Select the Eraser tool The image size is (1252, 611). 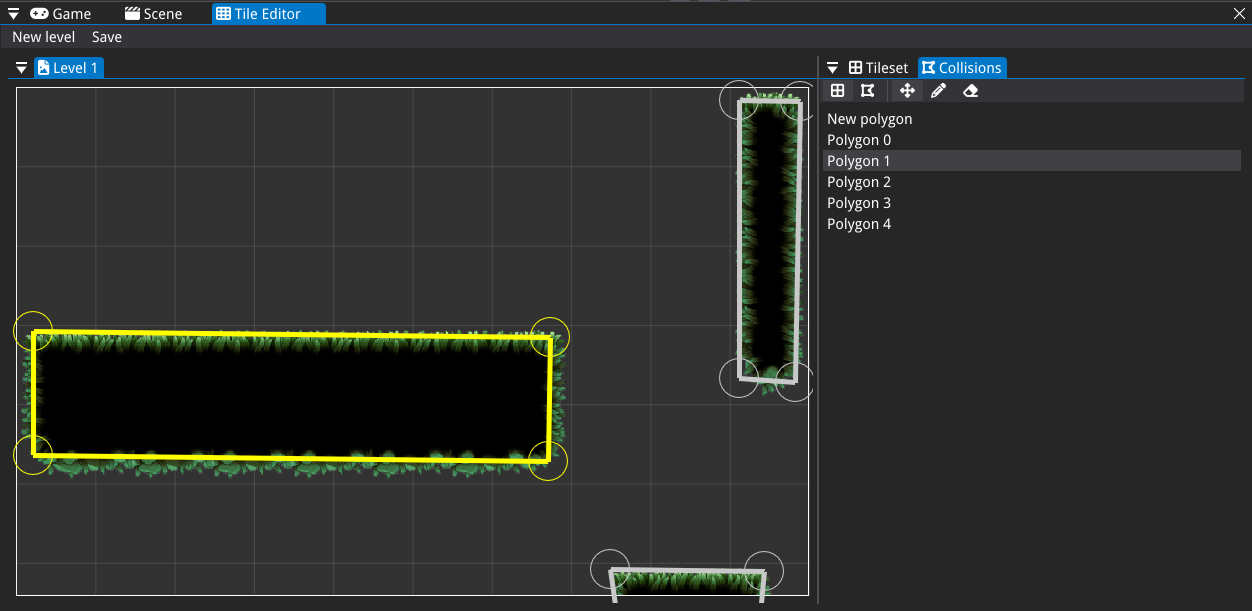coord(970,91)
